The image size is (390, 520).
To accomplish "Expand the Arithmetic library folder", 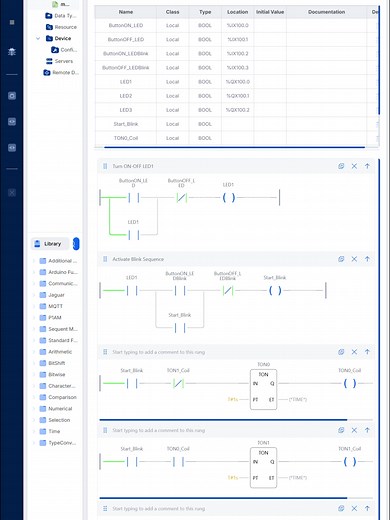I will (34, 352).
